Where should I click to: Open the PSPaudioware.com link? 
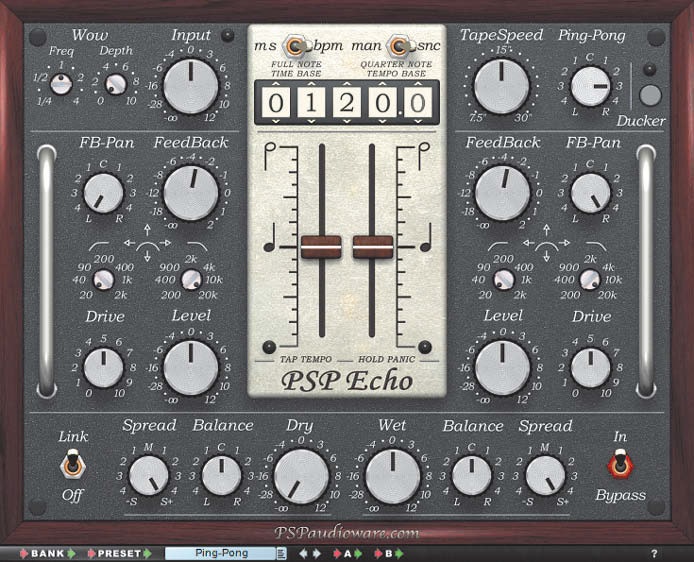347,532
